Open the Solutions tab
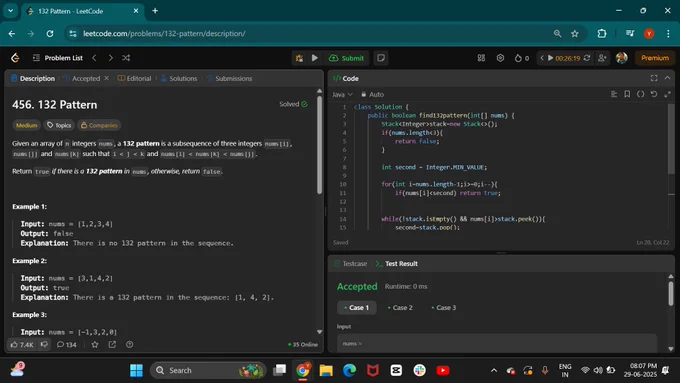Image resolution: width=680 pixels, height=383 pixels. (179, 79)
